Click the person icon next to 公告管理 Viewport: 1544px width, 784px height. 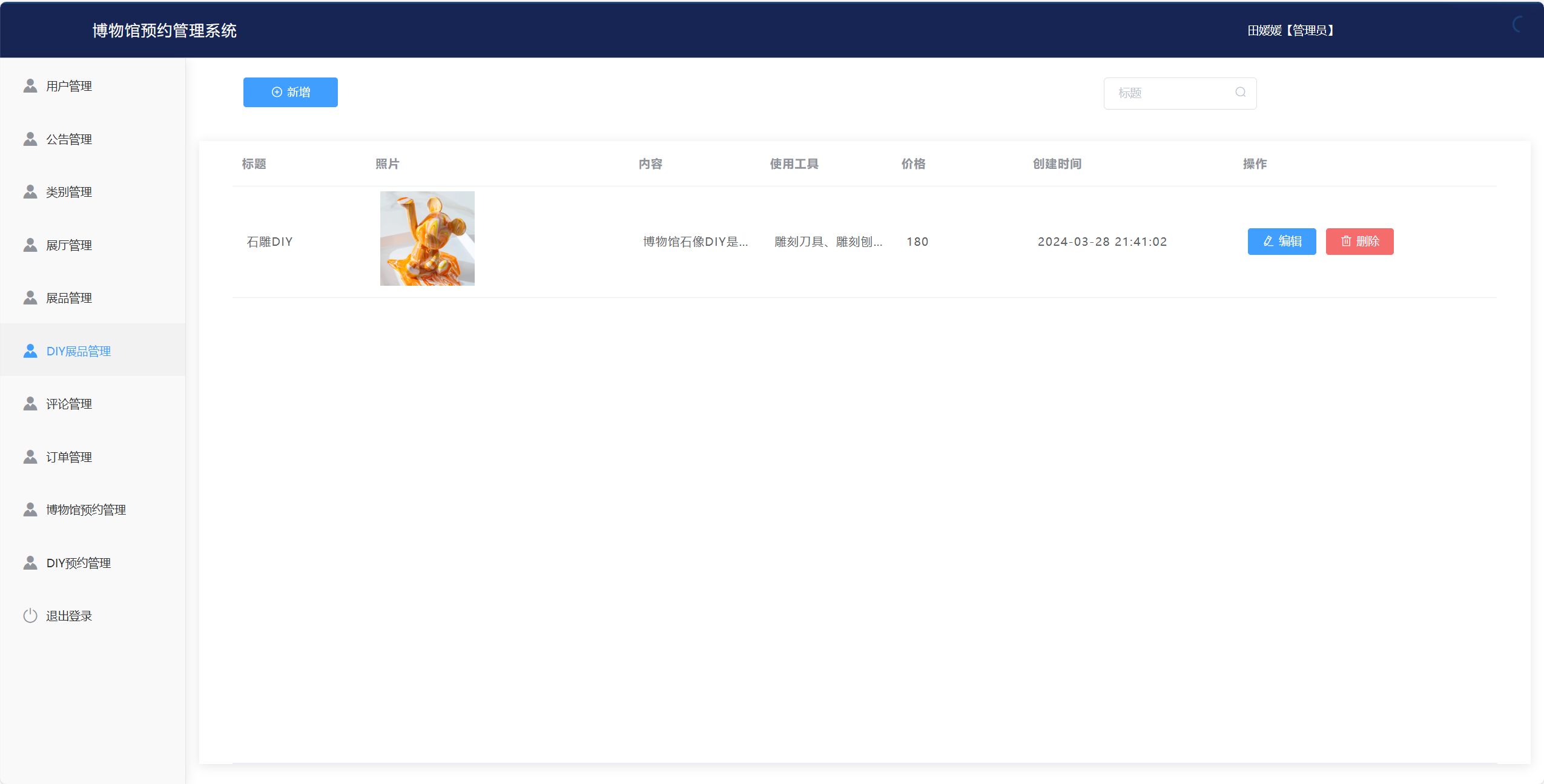[30, 139]
